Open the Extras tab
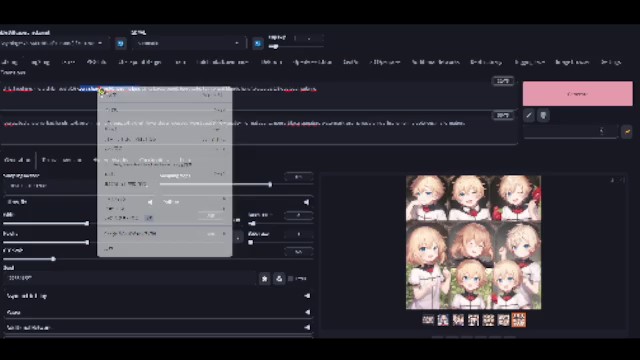 tap(68, 62)
